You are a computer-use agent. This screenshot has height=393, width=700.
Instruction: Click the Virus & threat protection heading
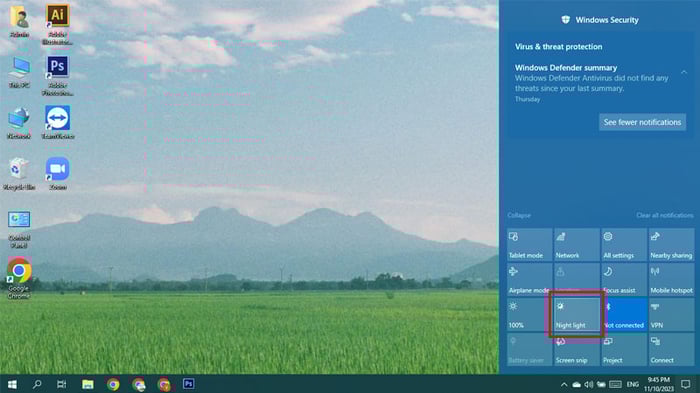(558, 46)
